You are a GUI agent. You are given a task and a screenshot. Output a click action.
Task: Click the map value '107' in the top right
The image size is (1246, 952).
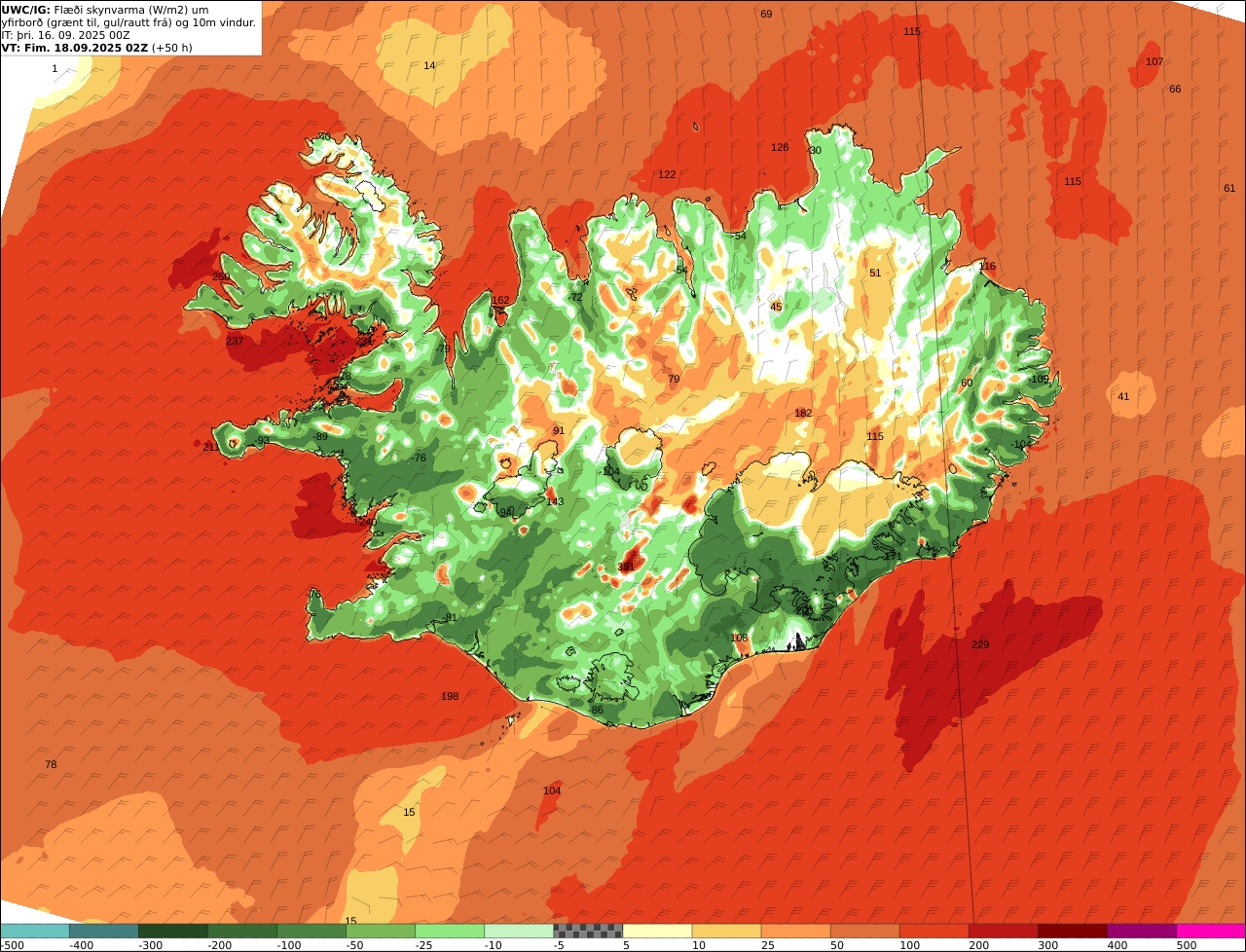coord(1154,62)
